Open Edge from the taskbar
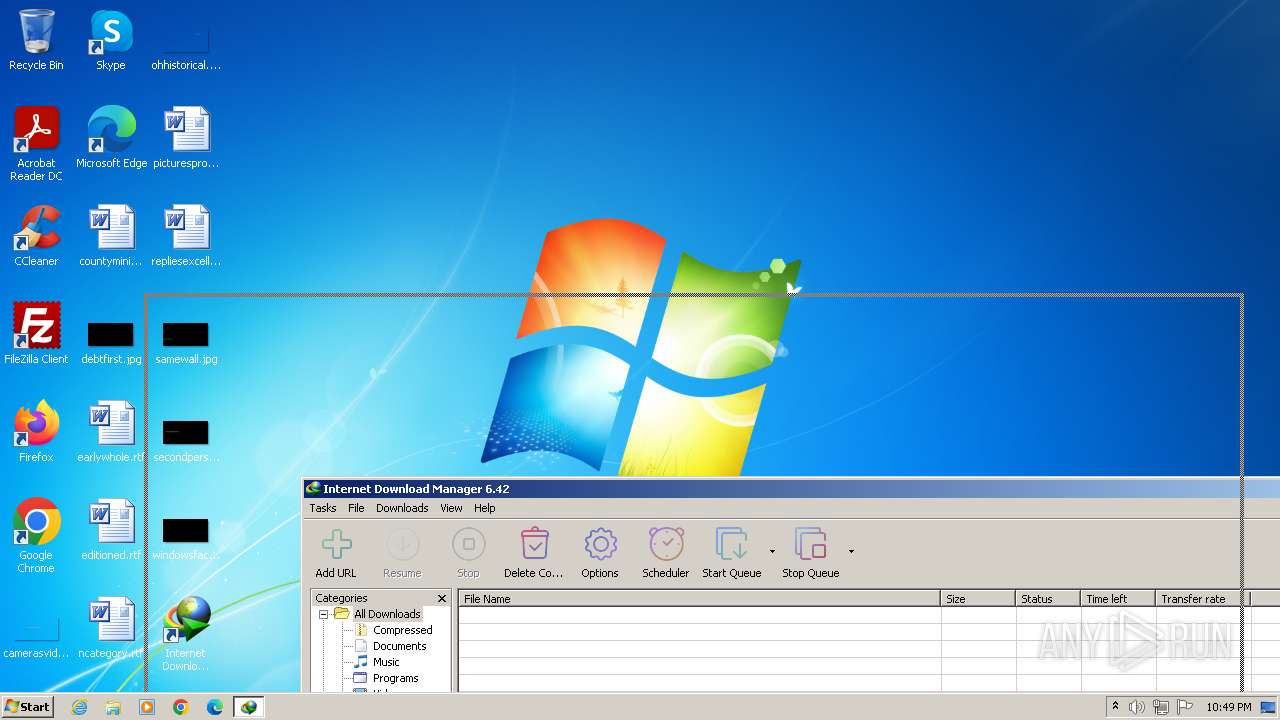This screenshot has width=1280, height=720. pos(215,707)
